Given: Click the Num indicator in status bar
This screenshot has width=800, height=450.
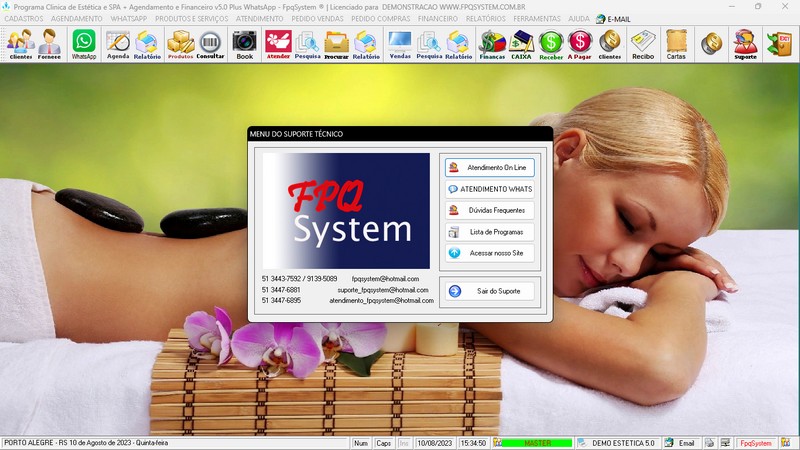Looking at the screenshot, I should click(x=361, y=443).
